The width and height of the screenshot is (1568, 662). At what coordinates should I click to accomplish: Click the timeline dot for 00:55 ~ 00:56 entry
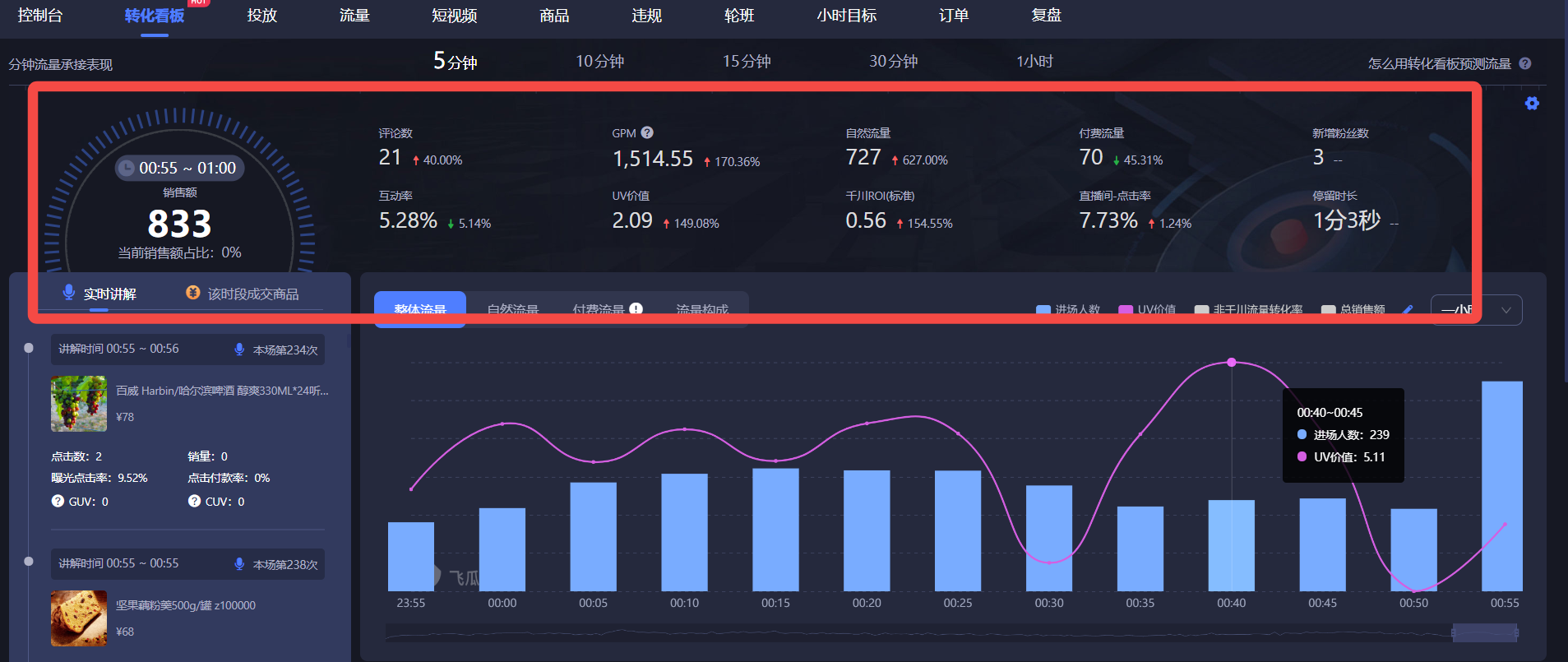[x=29, y=348]
